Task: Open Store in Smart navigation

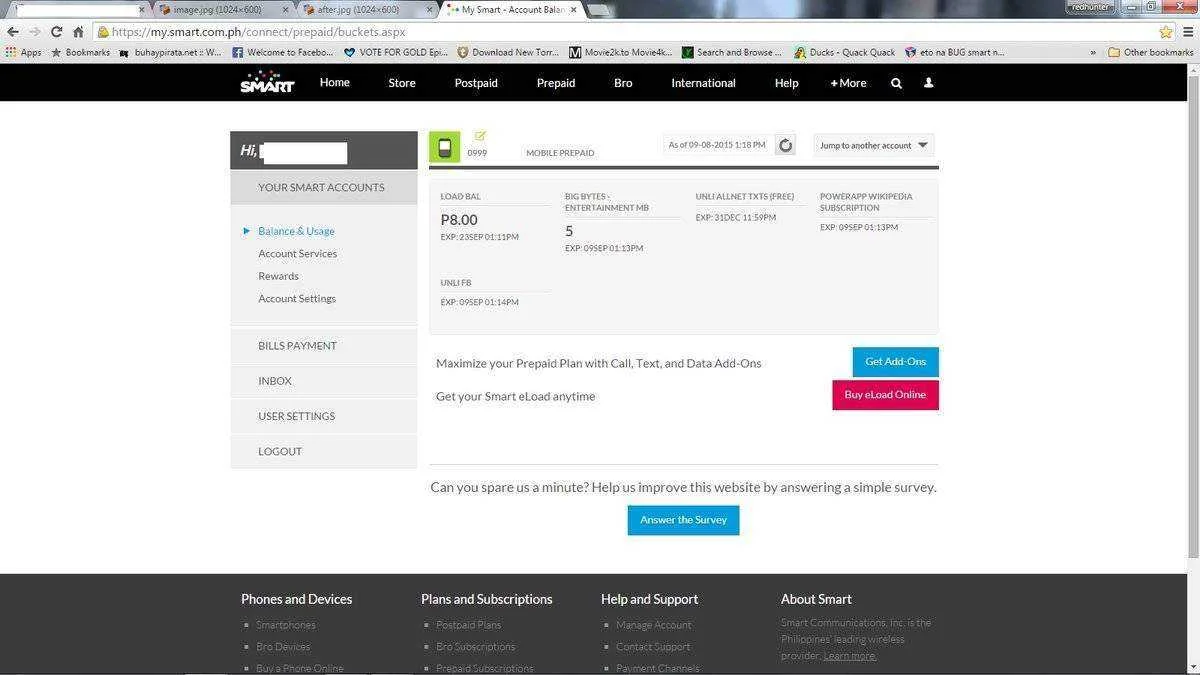Action: (402, 83)
